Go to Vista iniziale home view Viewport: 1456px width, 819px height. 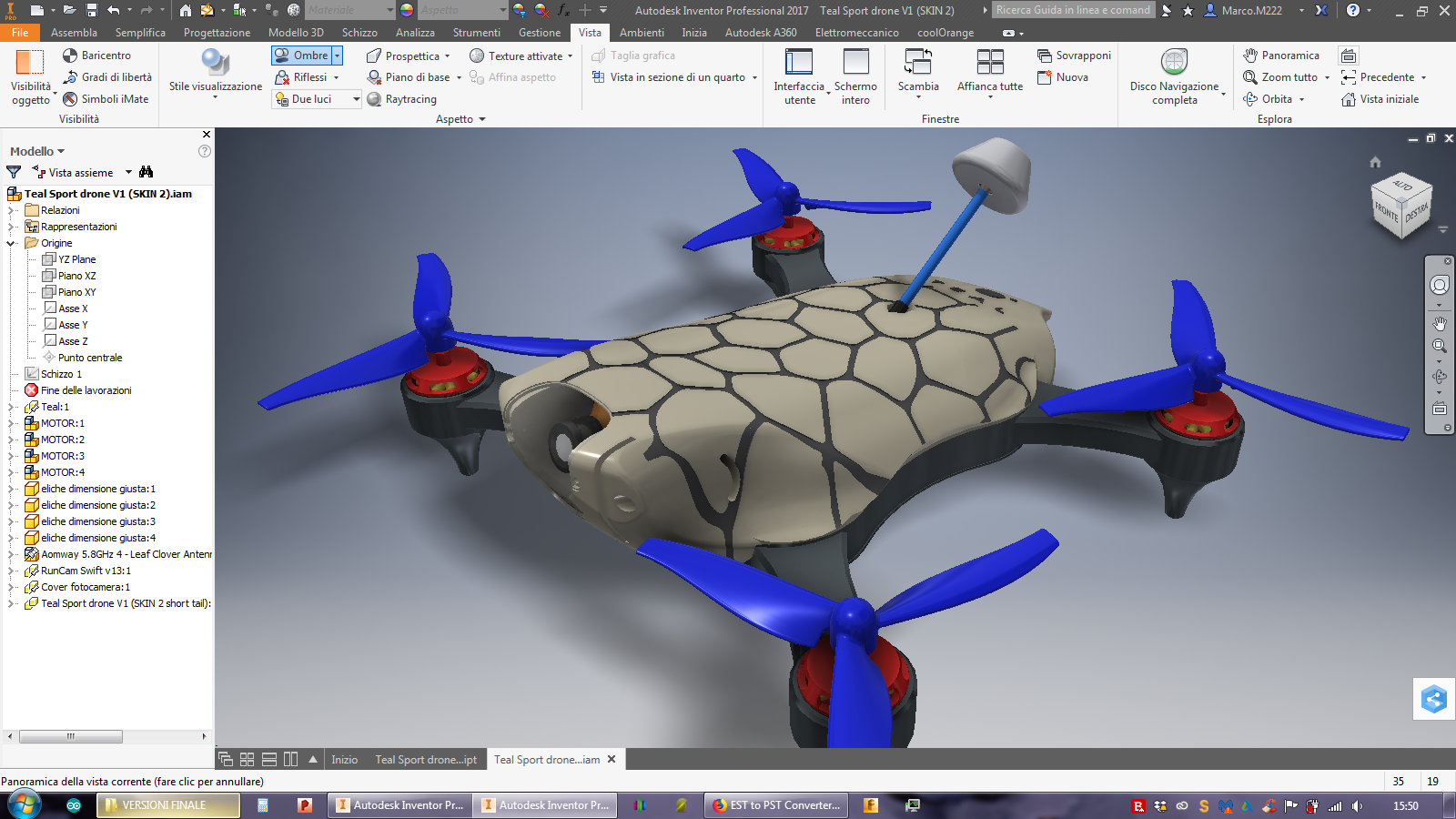(x=1380, y=99)
